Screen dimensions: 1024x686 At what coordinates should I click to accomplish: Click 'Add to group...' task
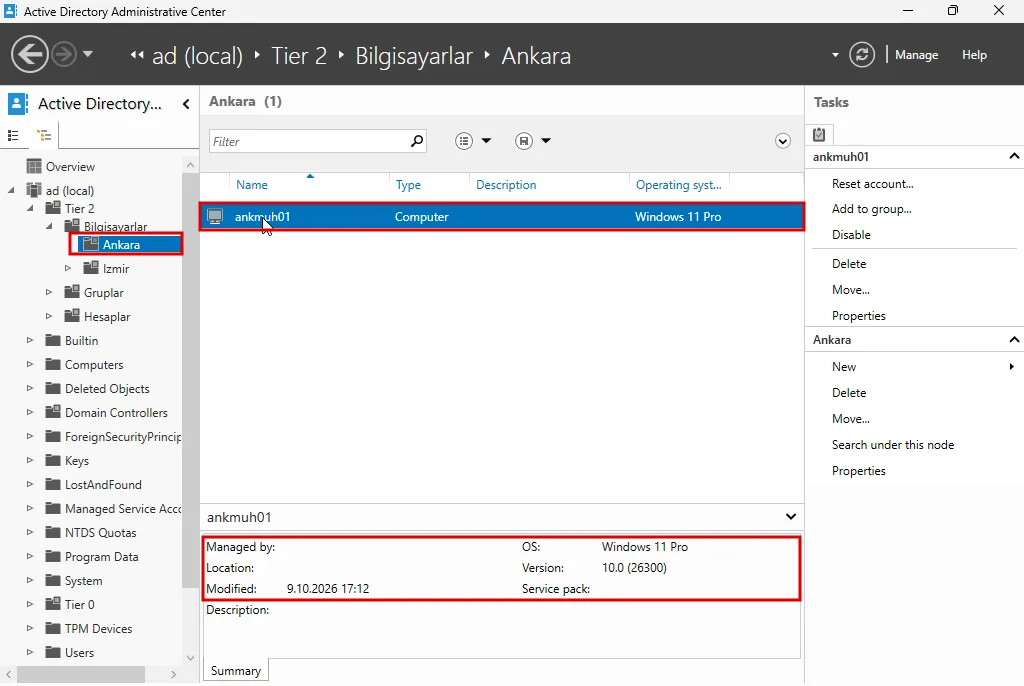871,209
